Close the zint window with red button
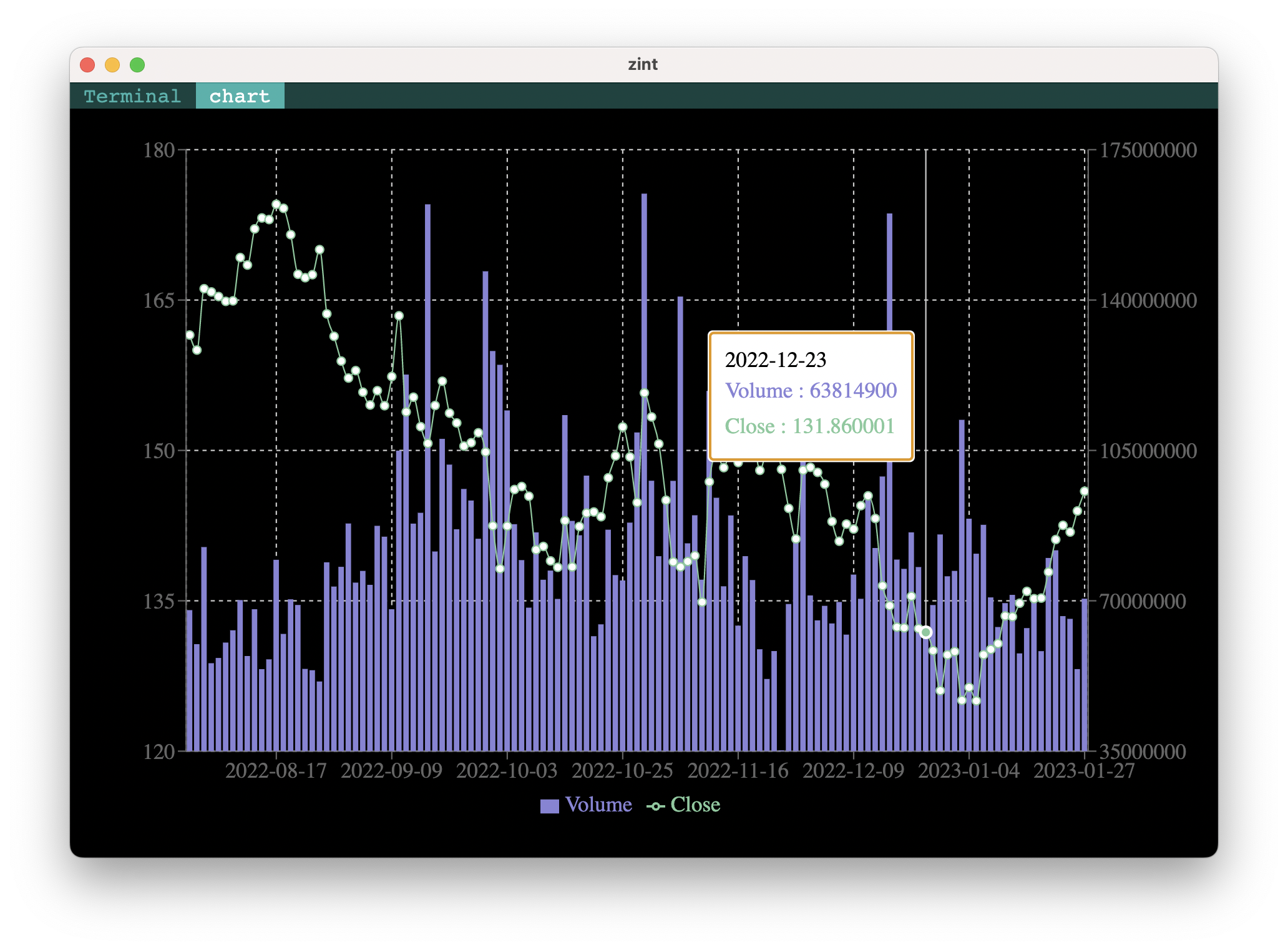Screen dimensions: 1288x950 click(x=87, y=65)
